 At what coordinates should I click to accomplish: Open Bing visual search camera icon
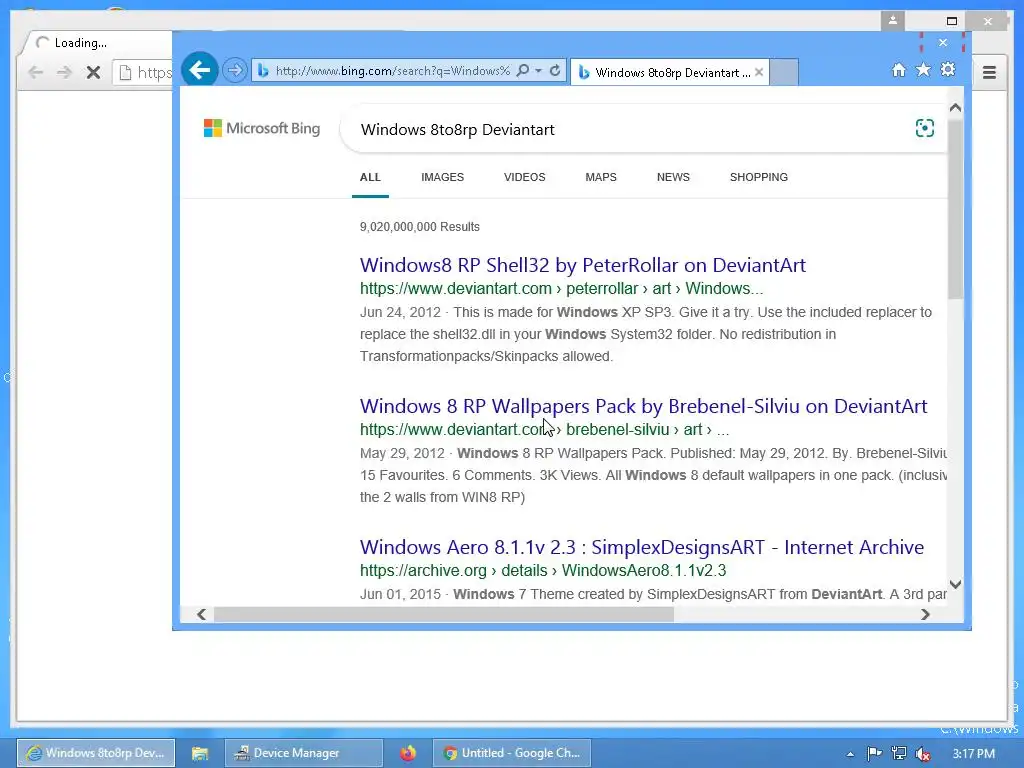(x=924, y=128)
